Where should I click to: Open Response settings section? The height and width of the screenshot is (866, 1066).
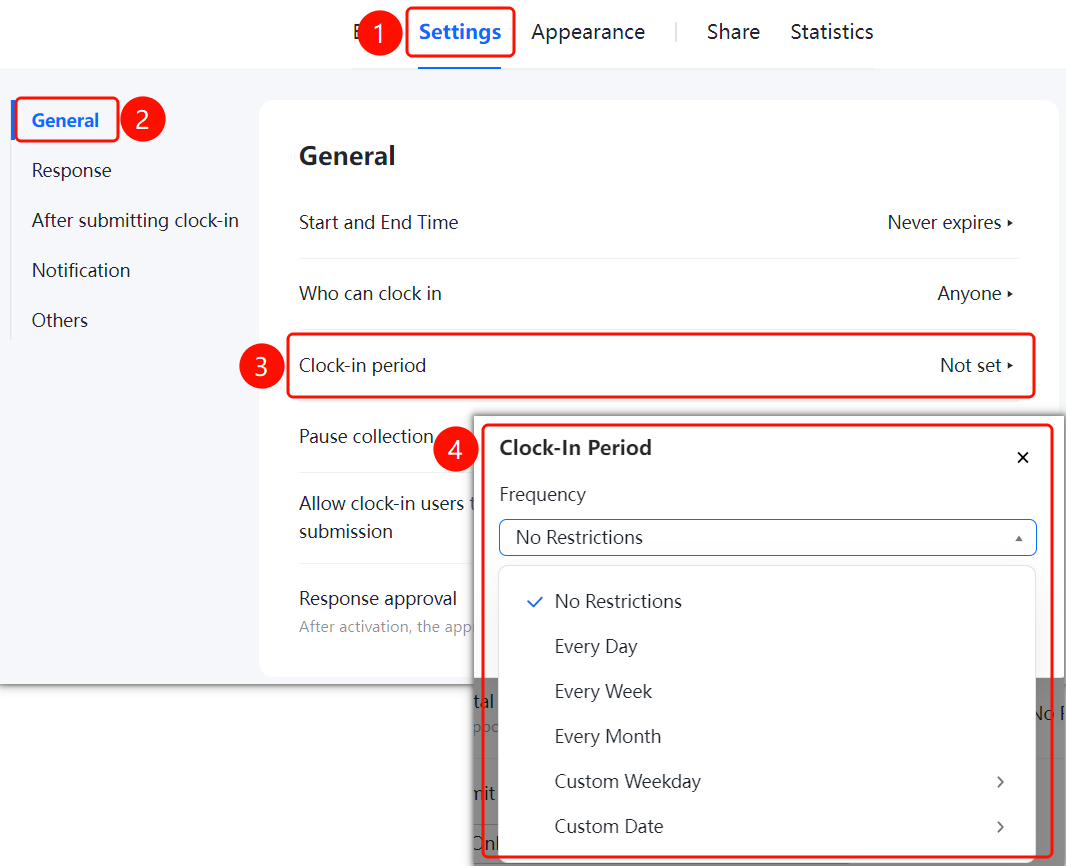click(x=71, y=171)
